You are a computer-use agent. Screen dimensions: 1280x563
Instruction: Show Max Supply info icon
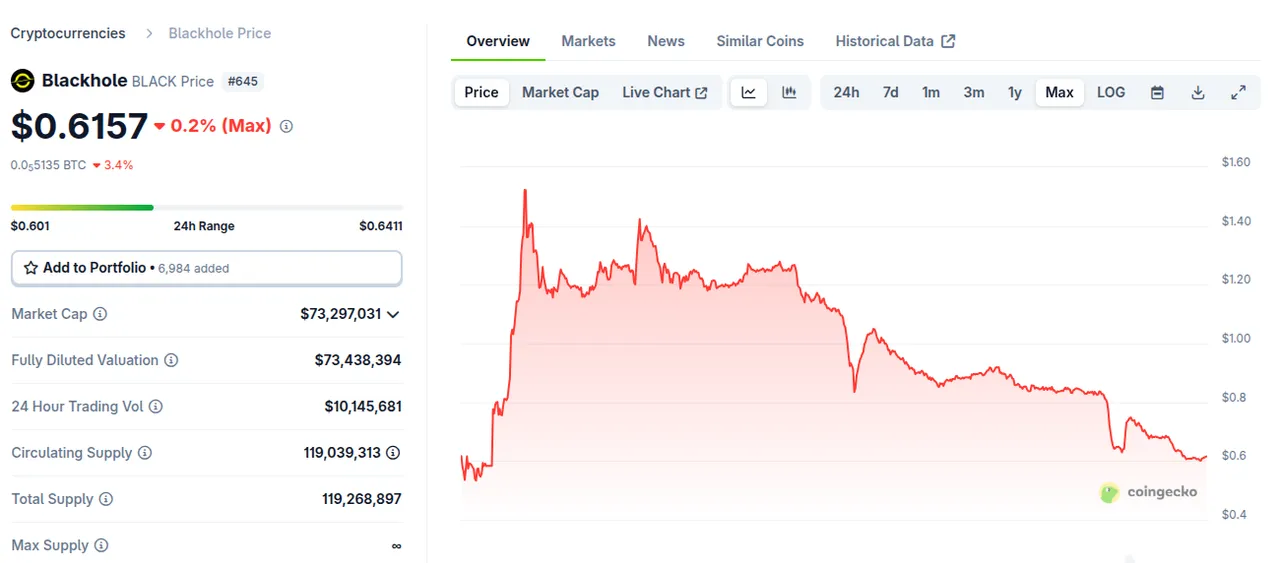[x=101, y=545]
